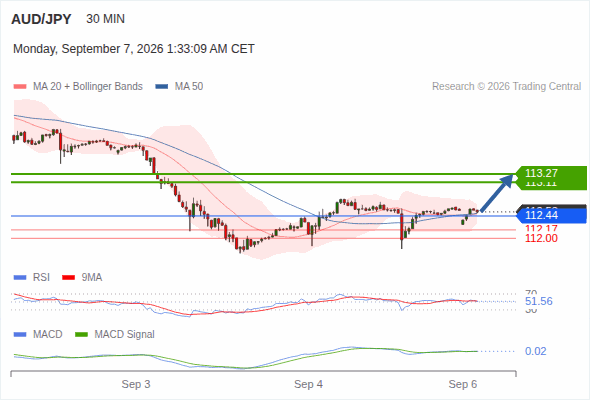Image resolution: width=590 pixels, height=400 pixels.
Task: Click the red 9MA legend swatch
Action: [x=68, y=278]
